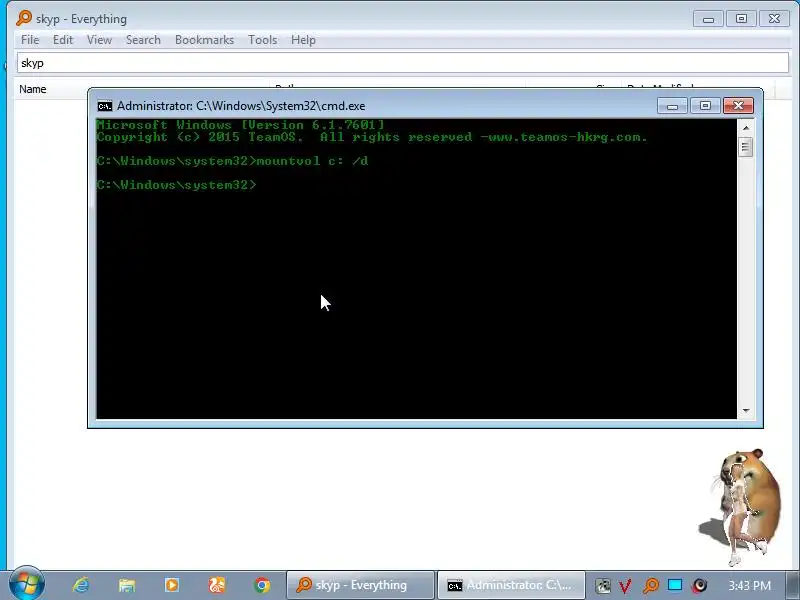Open Help menu in Everything
Screen dimensions: 800x600
(303, 40)
